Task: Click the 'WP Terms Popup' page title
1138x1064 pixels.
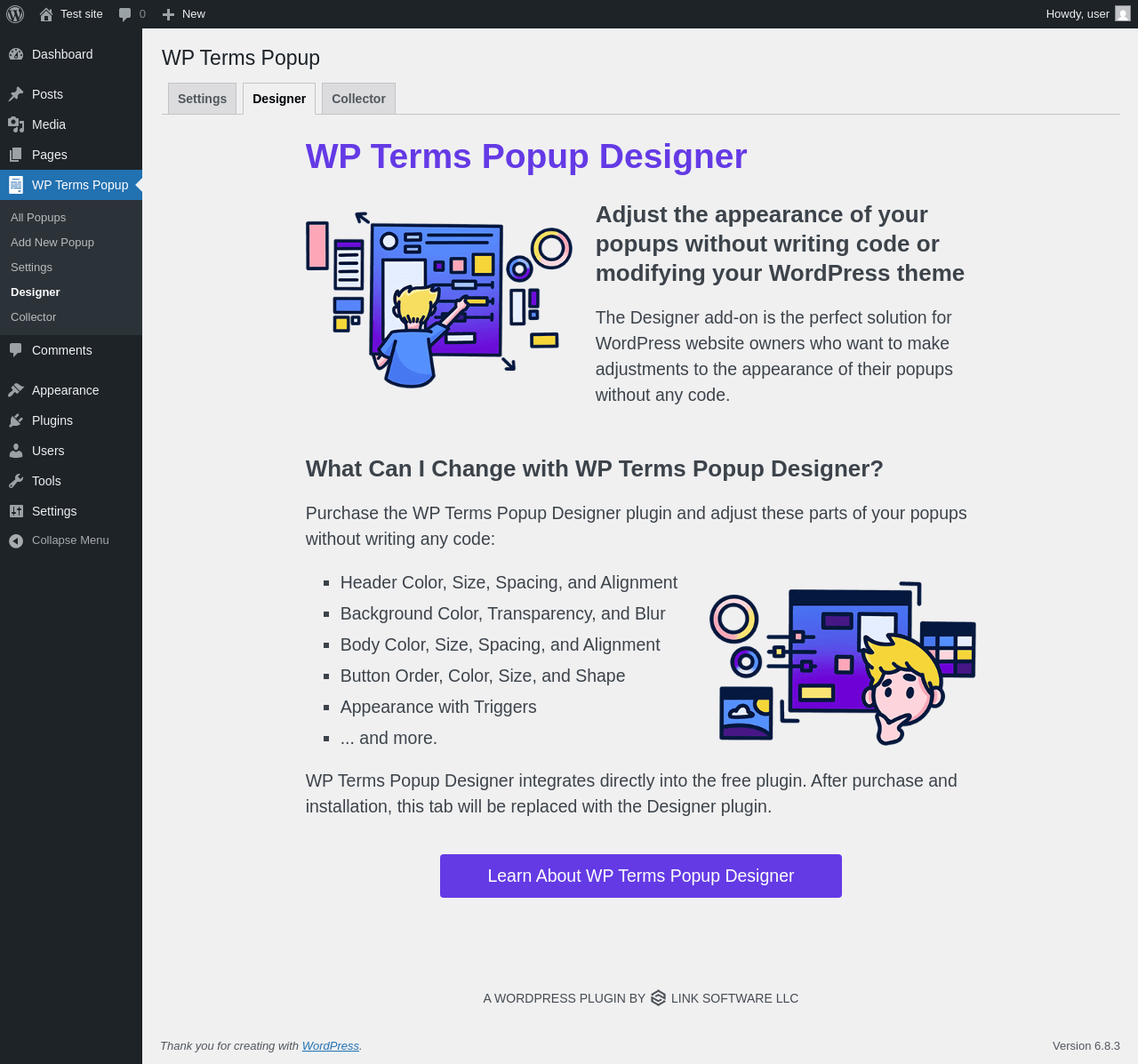Action: pyautogui.click(x=241, y=58)
